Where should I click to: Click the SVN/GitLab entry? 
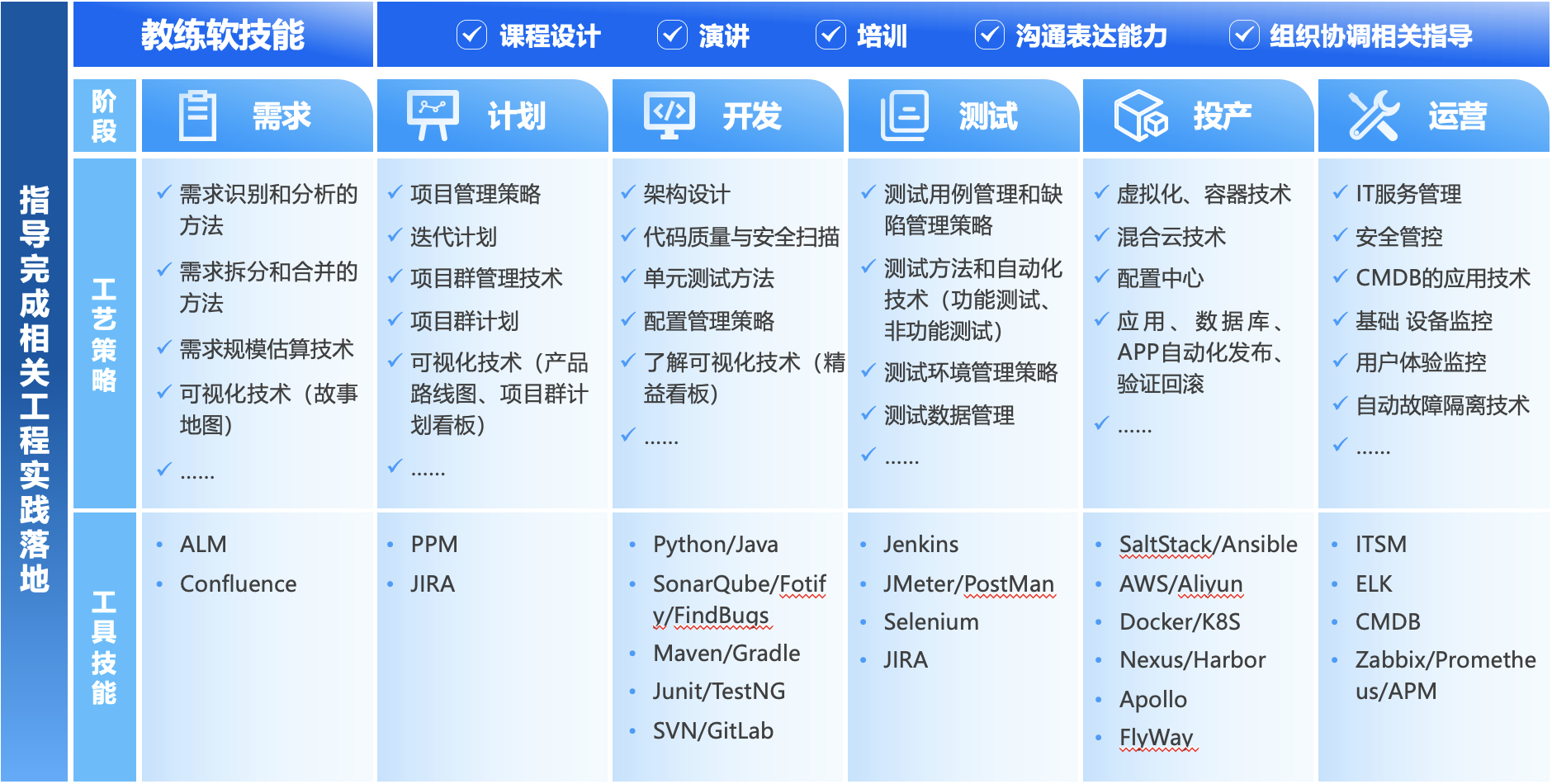712,731
